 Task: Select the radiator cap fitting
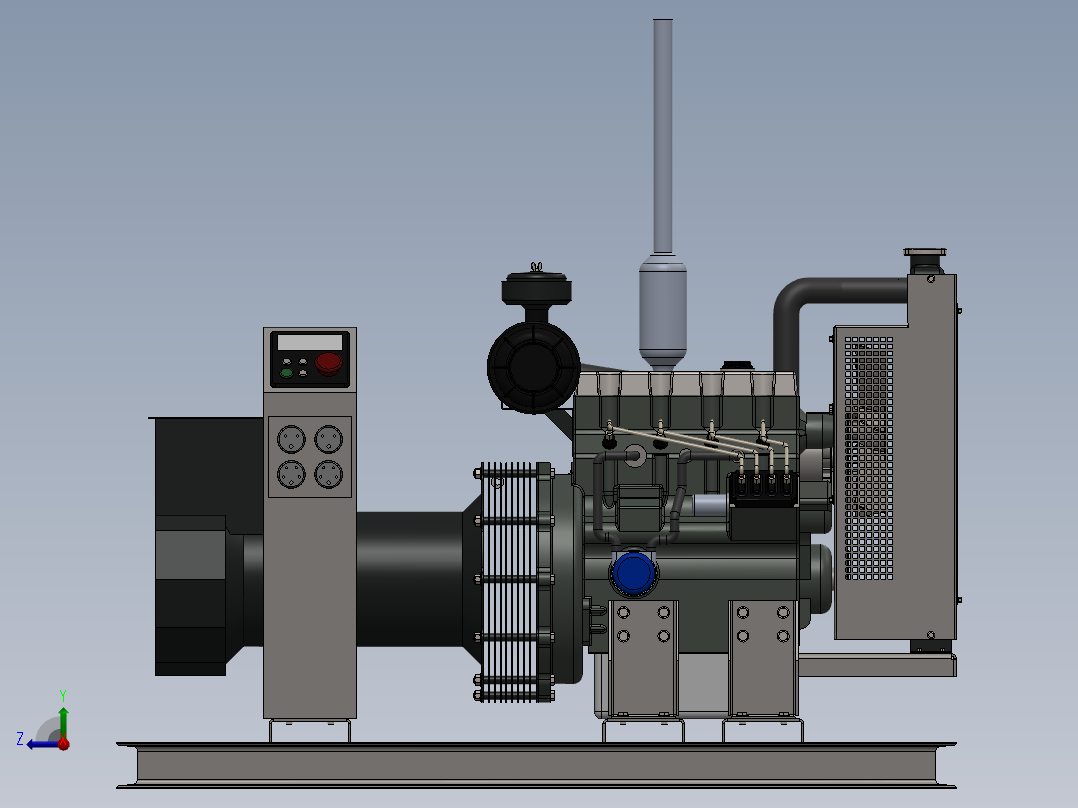click(926, 253)
